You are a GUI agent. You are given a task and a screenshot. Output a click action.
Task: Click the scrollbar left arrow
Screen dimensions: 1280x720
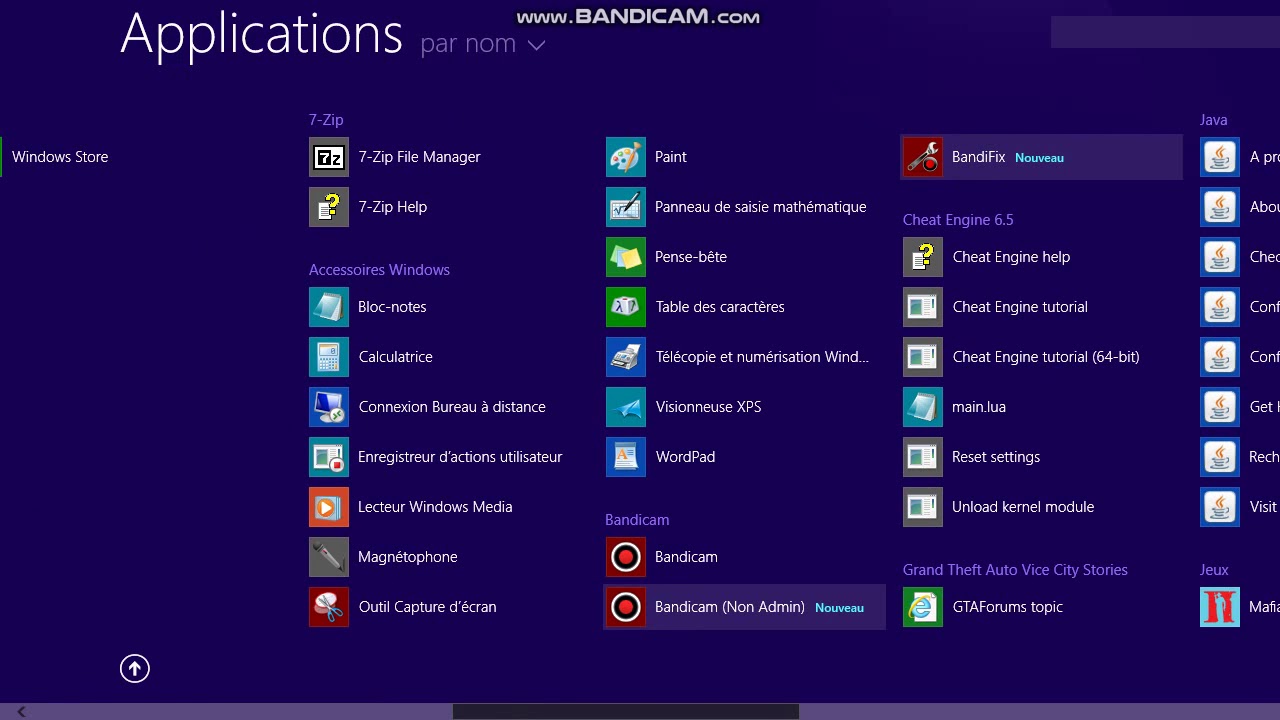[x=20, y=712]
